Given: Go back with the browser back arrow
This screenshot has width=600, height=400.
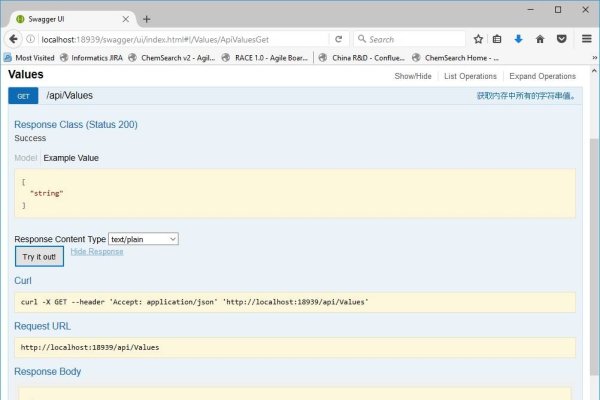Looking at the screenshot, I should pos(13,39).
